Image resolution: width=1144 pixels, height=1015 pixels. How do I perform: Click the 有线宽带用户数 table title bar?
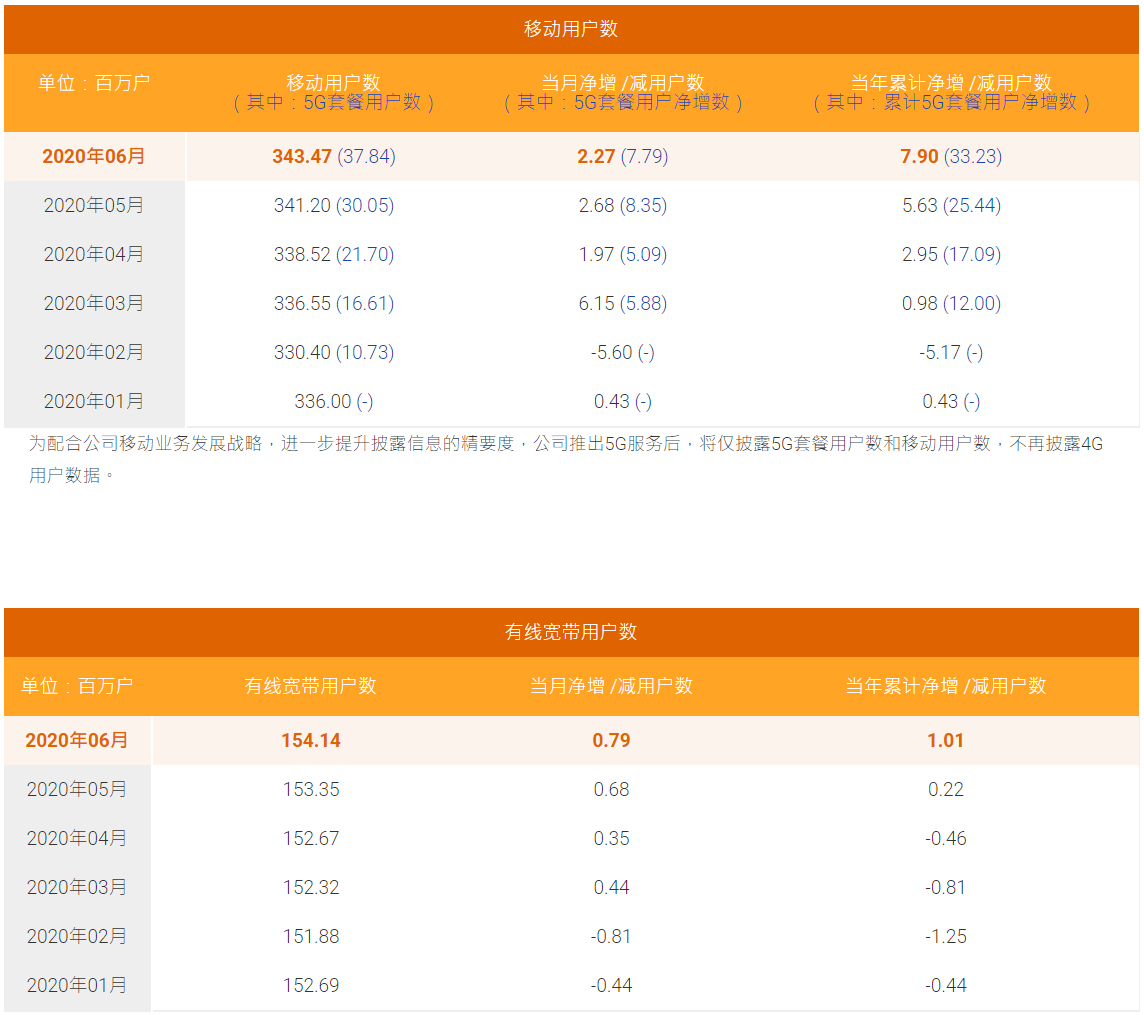pyautogui.click(x=571, y=632)
